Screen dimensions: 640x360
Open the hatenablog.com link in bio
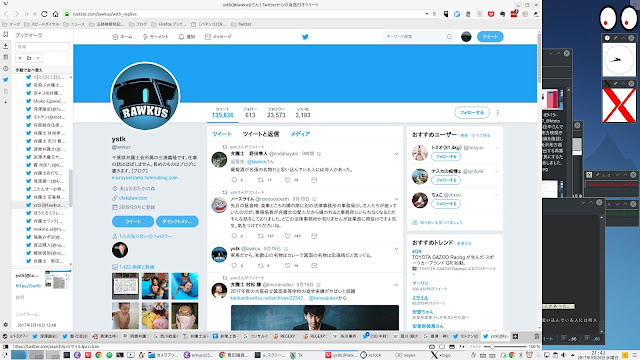point(145,178)
